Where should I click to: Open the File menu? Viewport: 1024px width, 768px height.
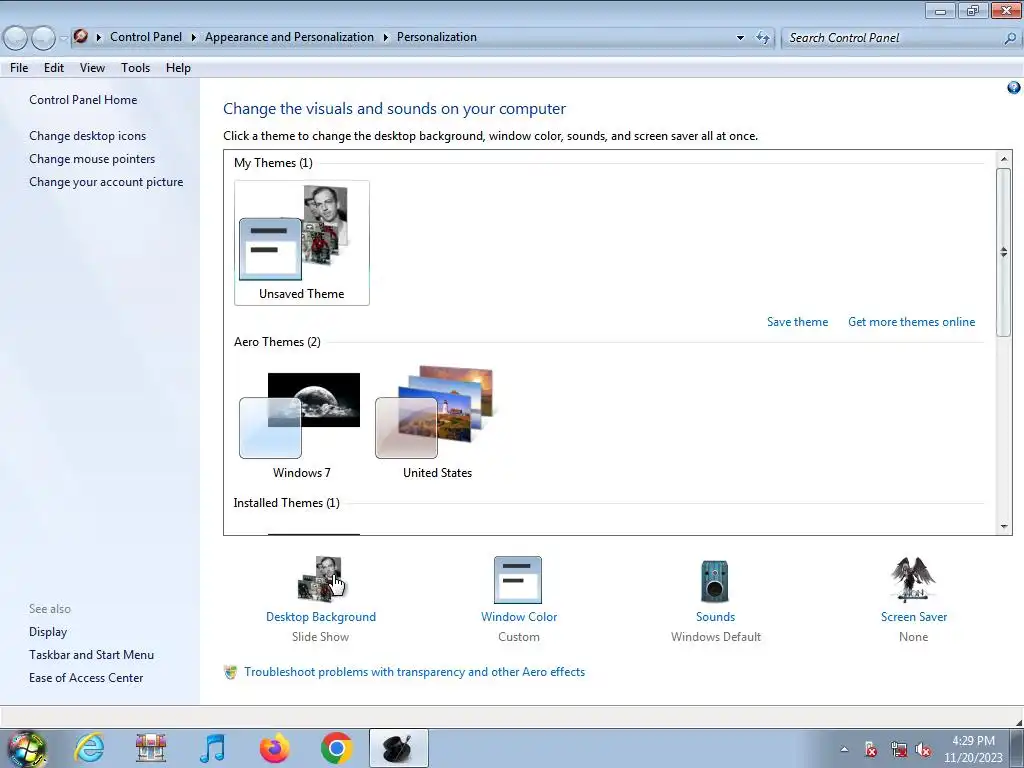(x=19, y=68)
